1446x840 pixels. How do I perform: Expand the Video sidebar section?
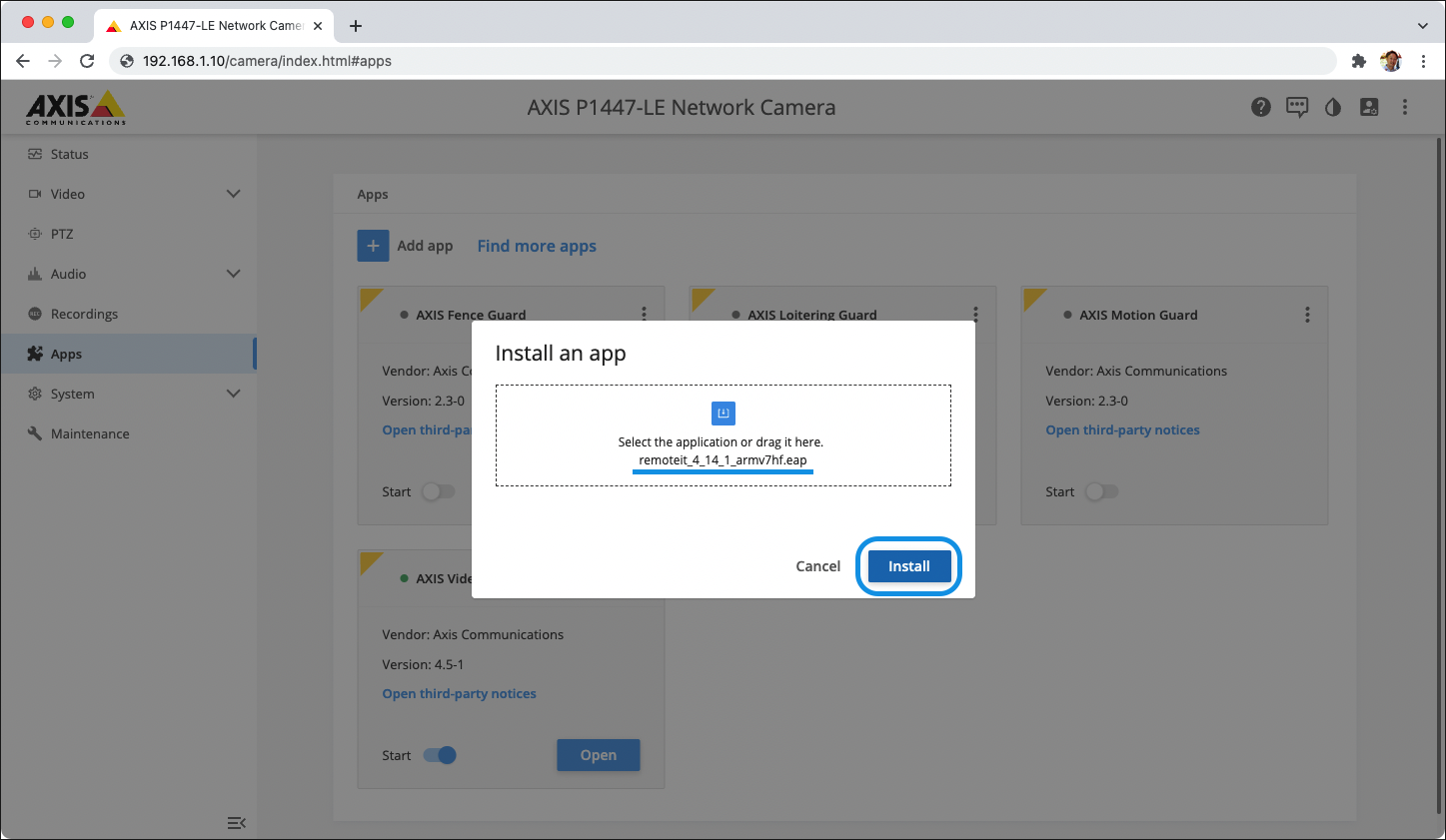point(128,194)
